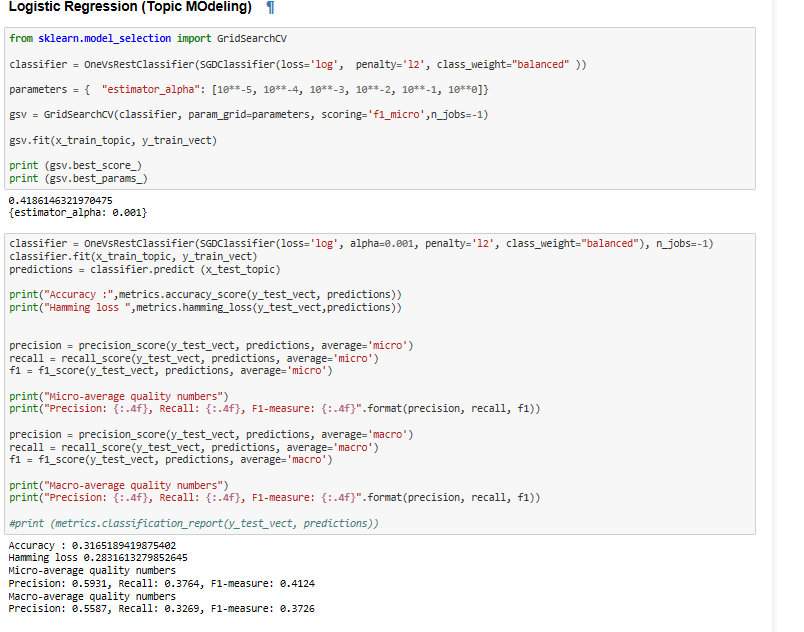
Task: Click the print("Accuracy :" ...) code line
Action: [x=206, y=294]
